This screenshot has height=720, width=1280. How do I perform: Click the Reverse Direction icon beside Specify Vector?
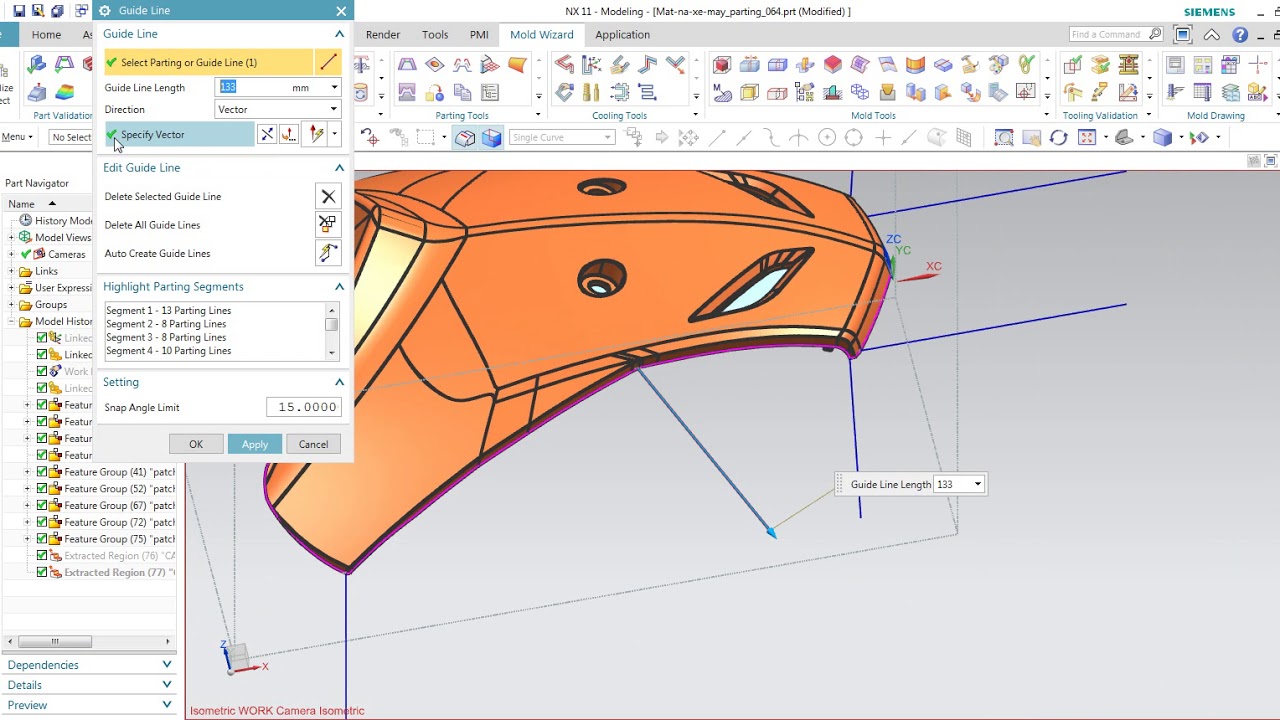pos(267,134)
